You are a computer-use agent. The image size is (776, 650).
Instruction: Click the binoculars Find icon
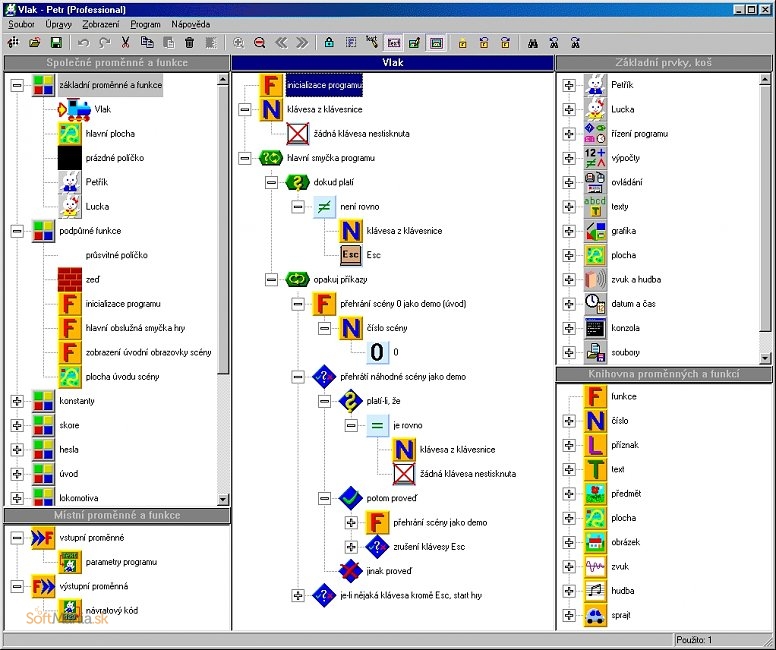tap(533, 43)
